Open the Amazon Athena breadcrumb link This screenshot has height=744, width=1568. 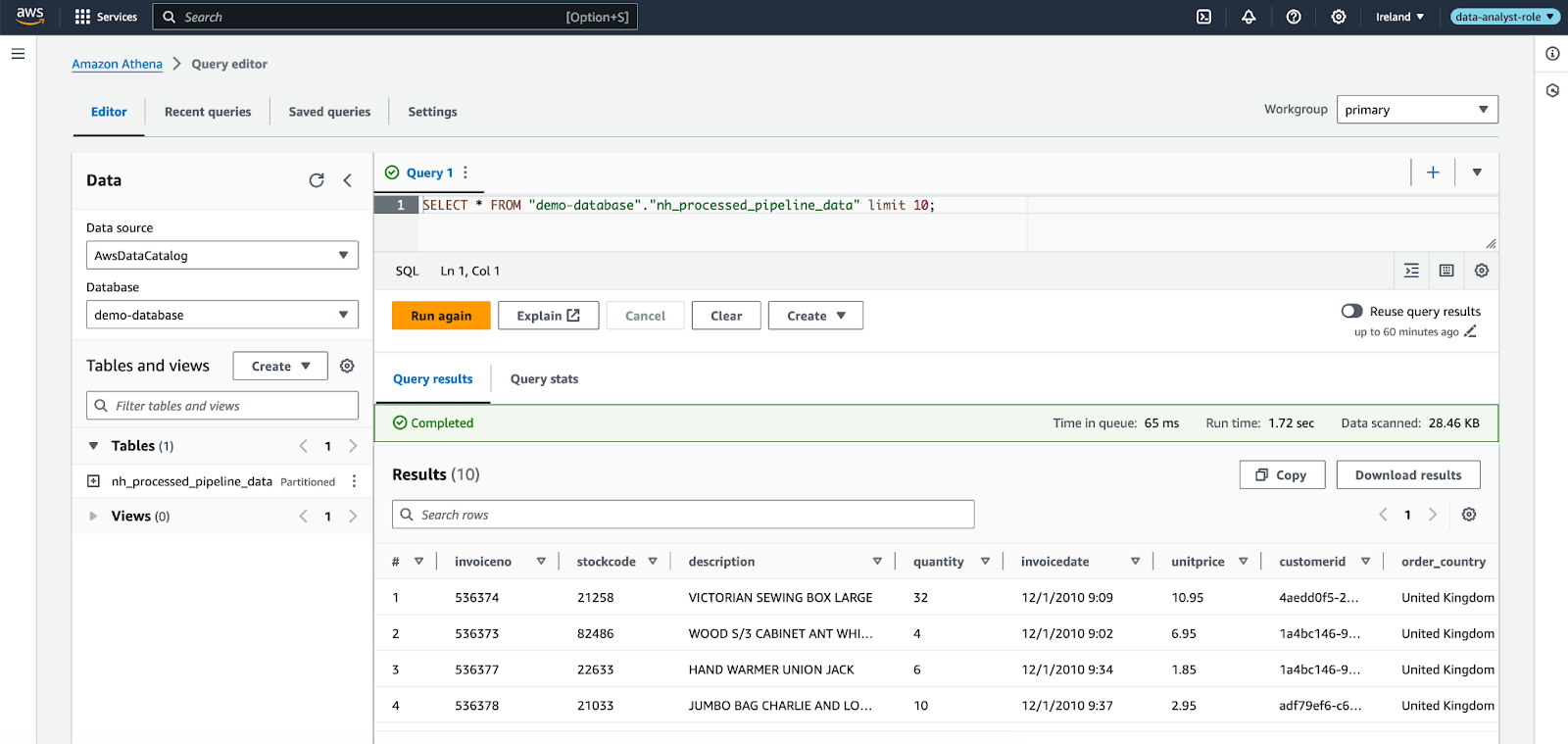click(117, 64)
